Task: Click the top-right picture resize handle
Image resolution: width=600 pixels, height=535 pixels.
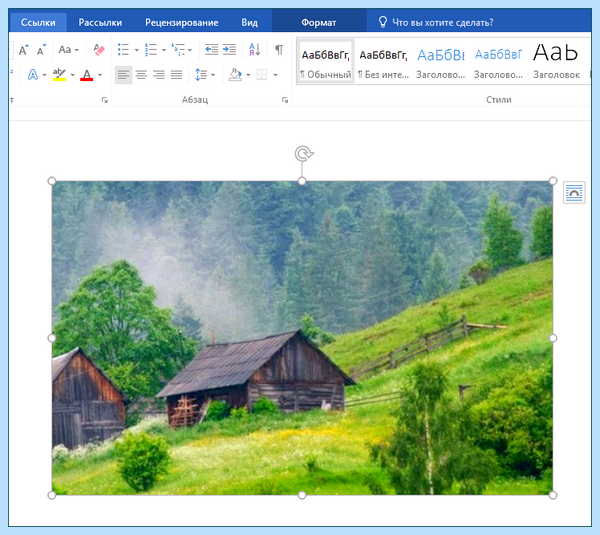Action: click(553, 181)
